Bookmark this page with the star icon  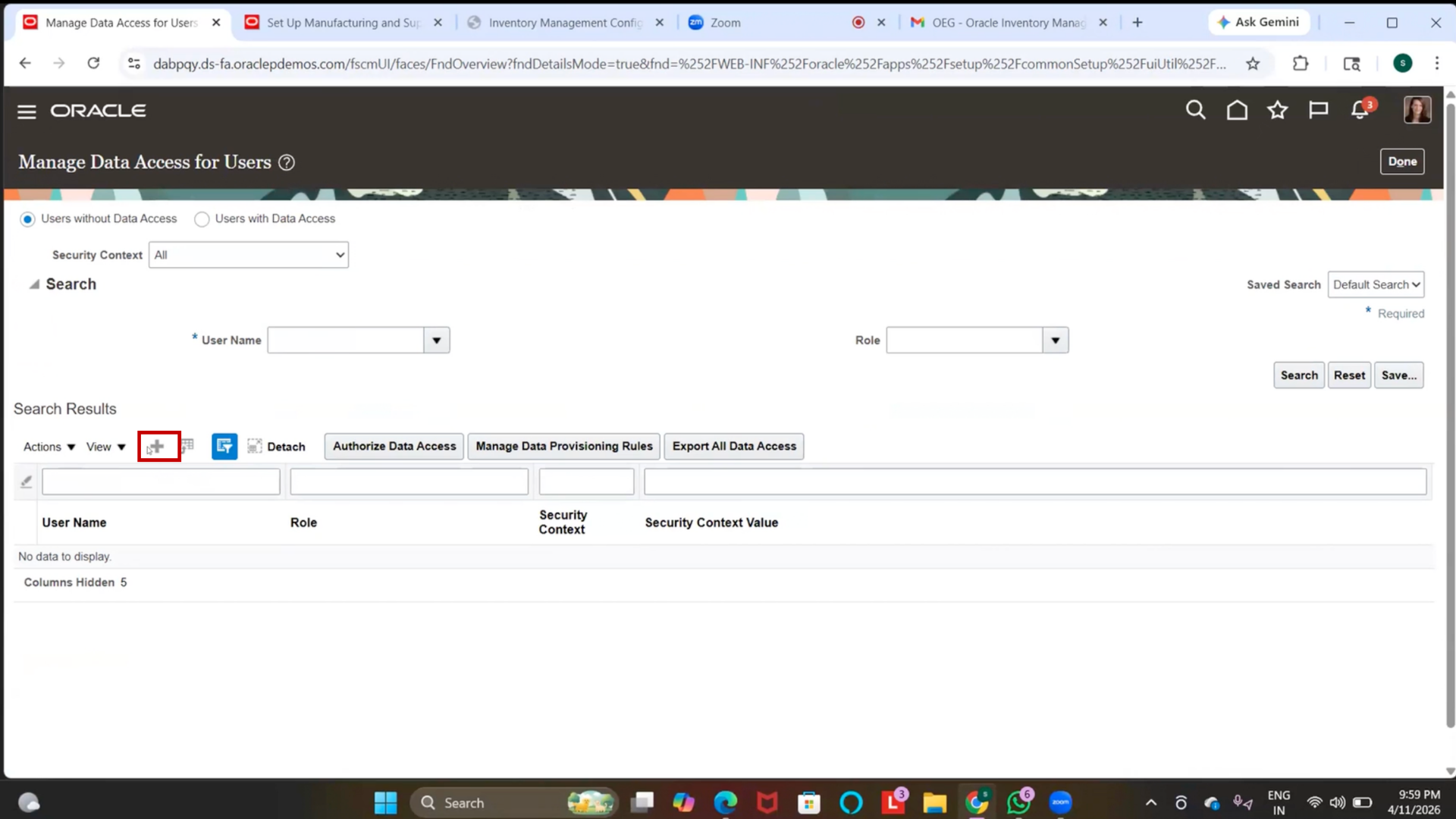(x=1253, y=64)
